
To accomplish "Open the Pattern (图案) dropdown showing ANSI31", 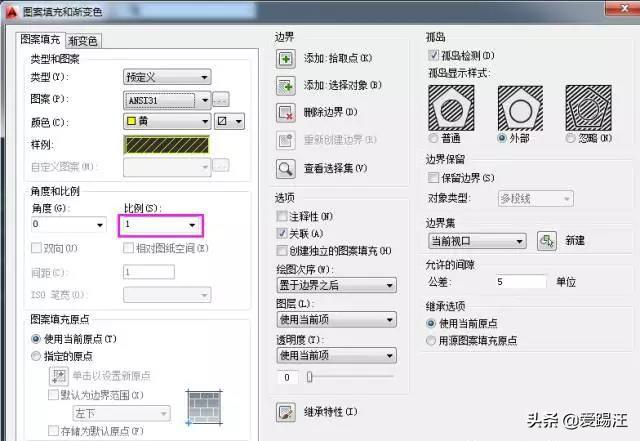I will [x=167, y=100].
